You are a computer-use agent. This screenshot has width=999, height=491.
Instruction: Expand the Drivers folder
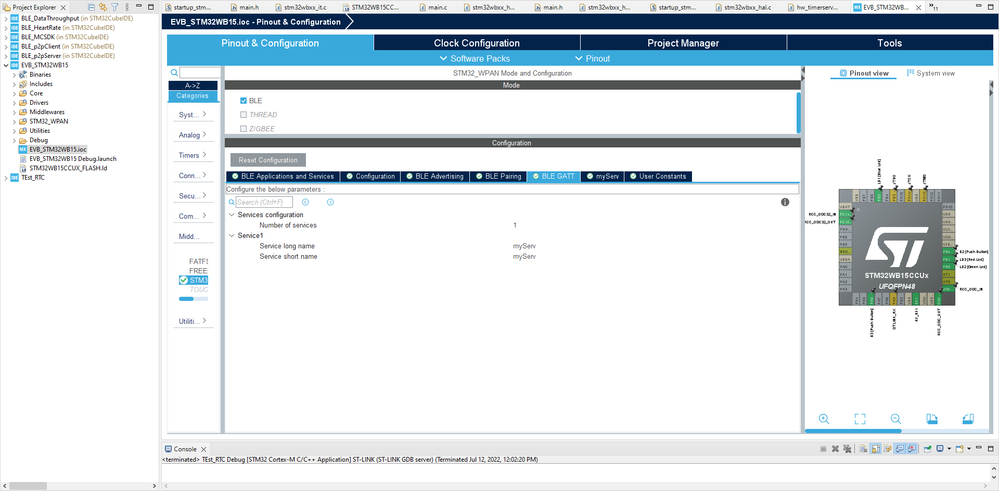point(15,103)
